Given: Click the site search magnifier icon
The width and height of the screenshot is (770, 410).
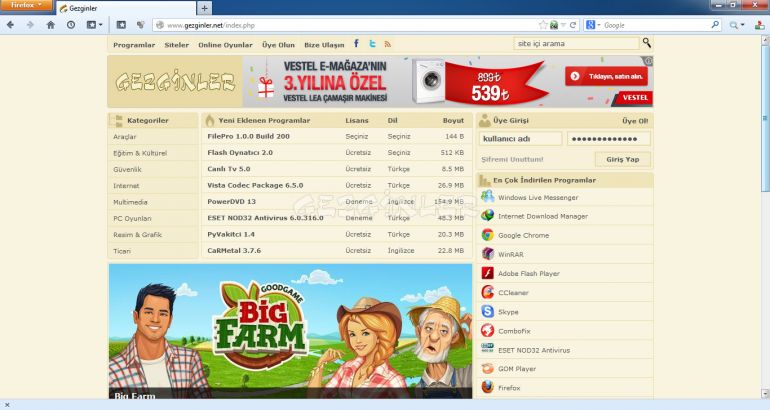Looking at the screenshot, I should [x=647, y=43].
